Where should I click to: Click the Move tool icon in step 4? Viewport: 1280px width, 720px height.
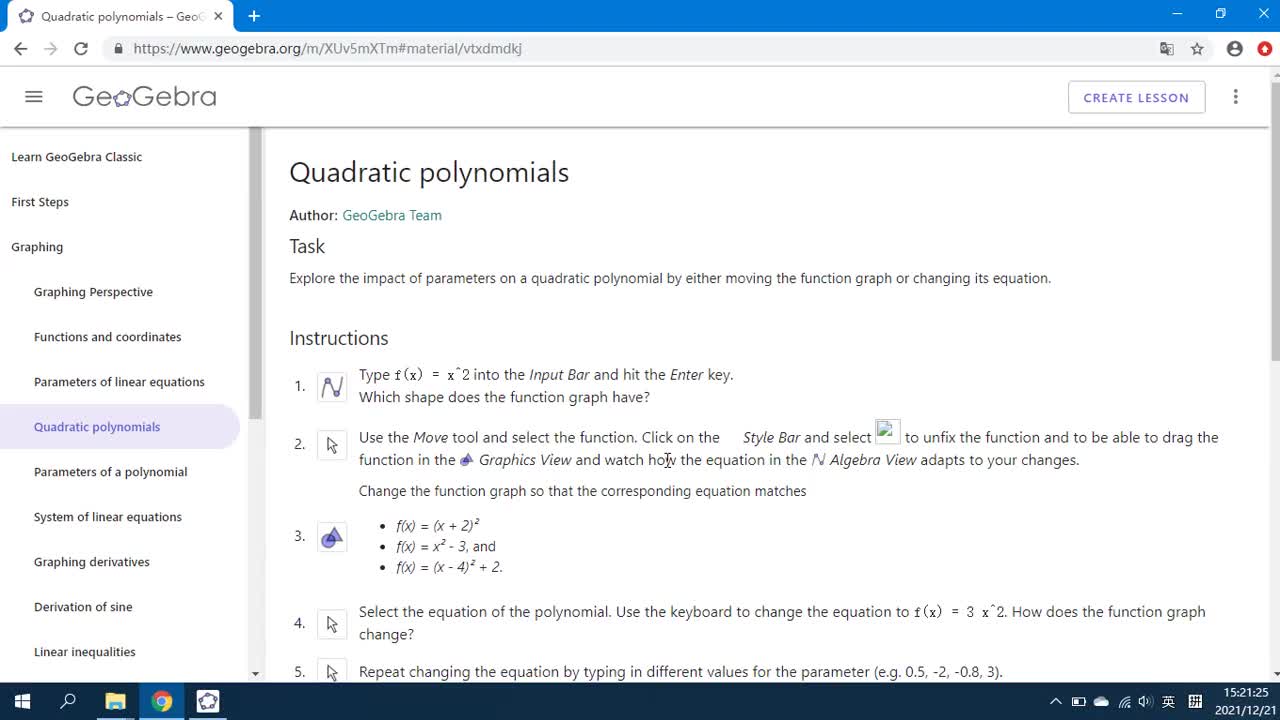tap(332, 624)
